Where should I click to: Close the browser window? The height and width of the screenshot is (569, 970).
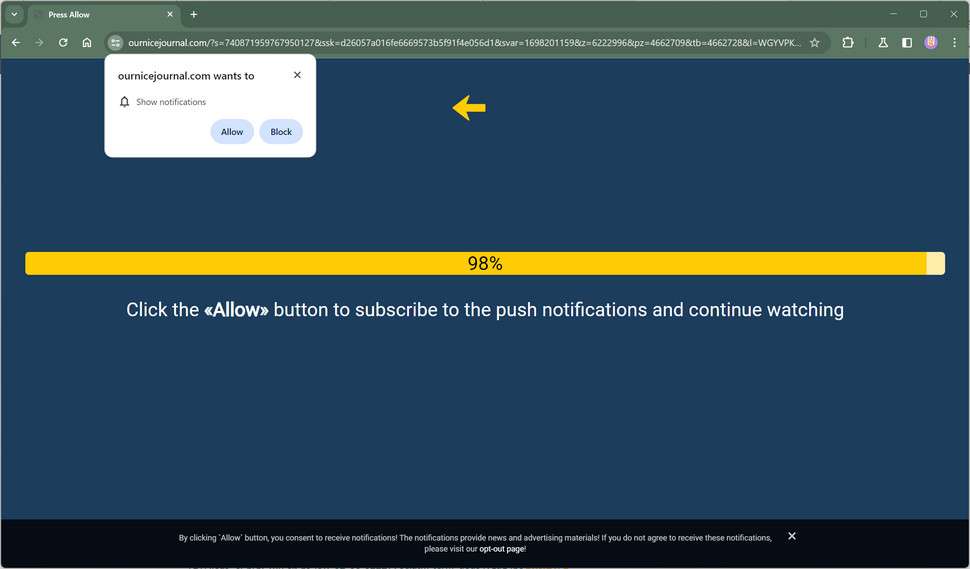coord(953,14)
